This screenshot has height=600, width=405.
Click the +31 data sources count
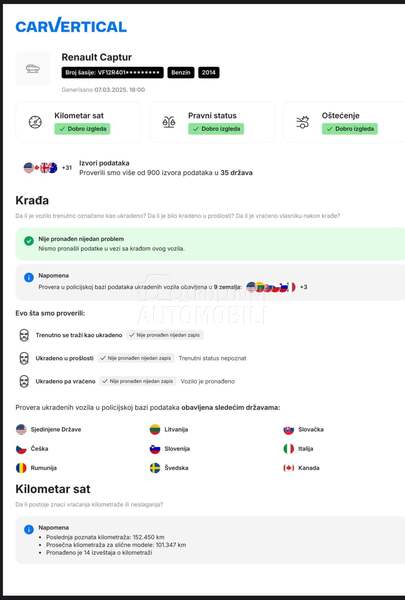pos(67,168)
